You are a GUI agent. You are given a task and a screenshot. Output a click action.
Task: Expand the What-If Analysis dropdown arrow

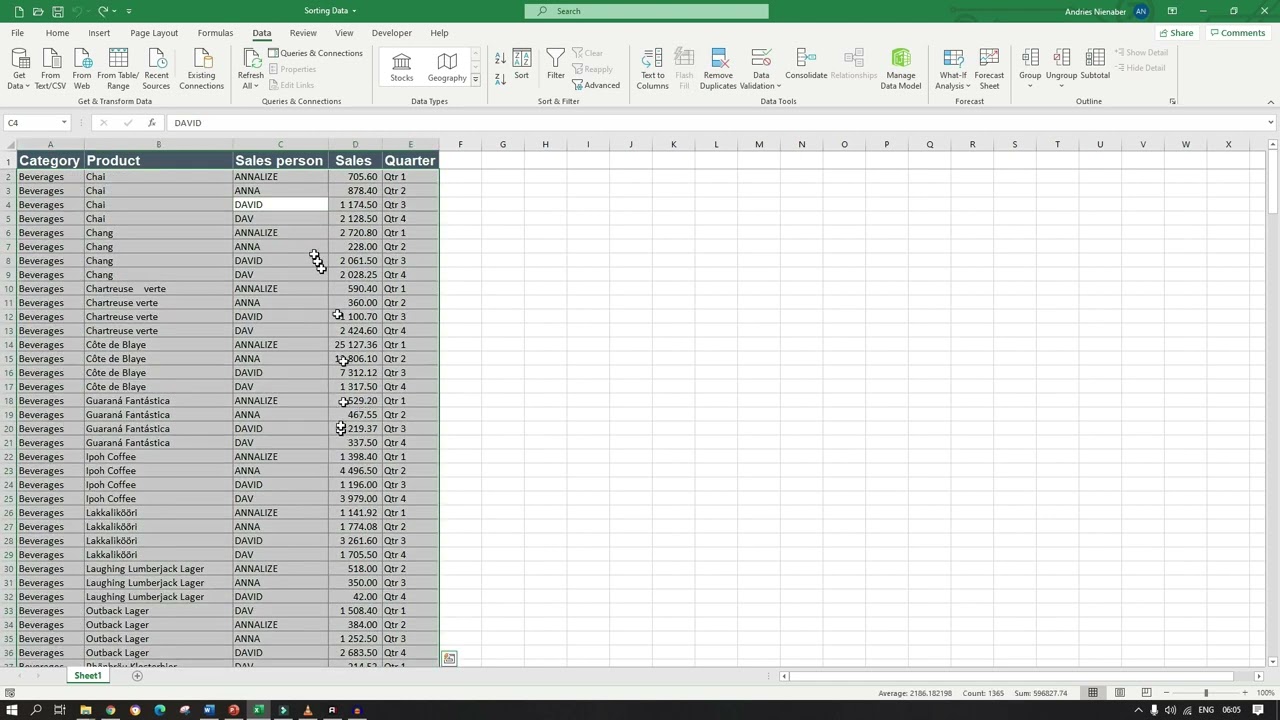[x=968, y=86]
